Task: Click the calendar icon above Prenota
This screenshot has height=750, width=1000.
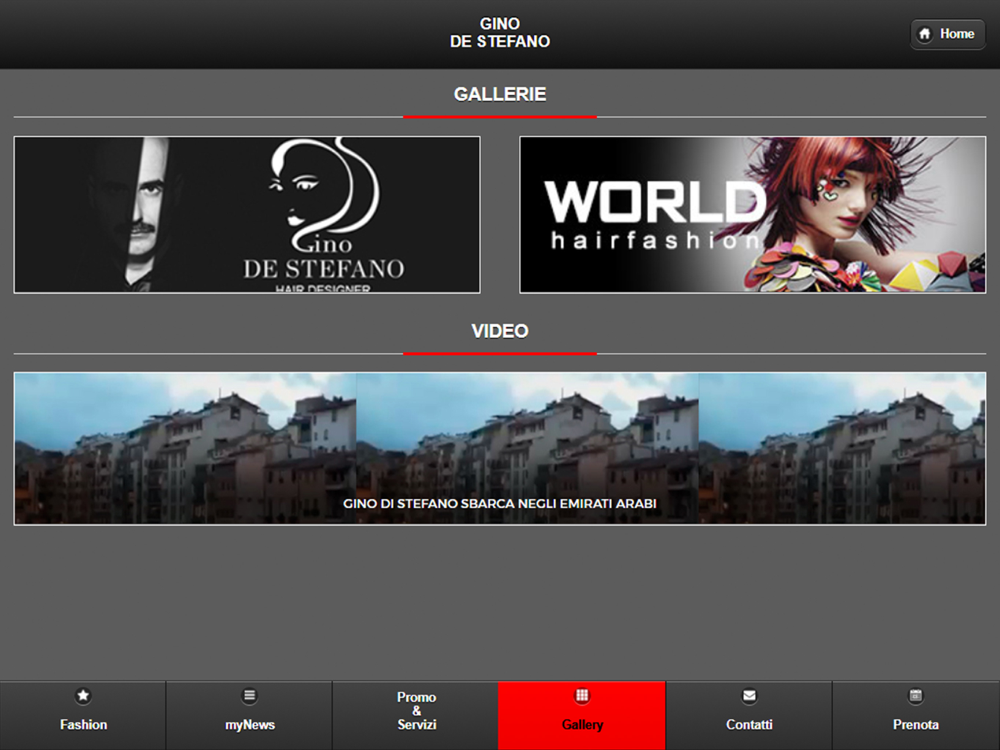Action: click(916, 696)
